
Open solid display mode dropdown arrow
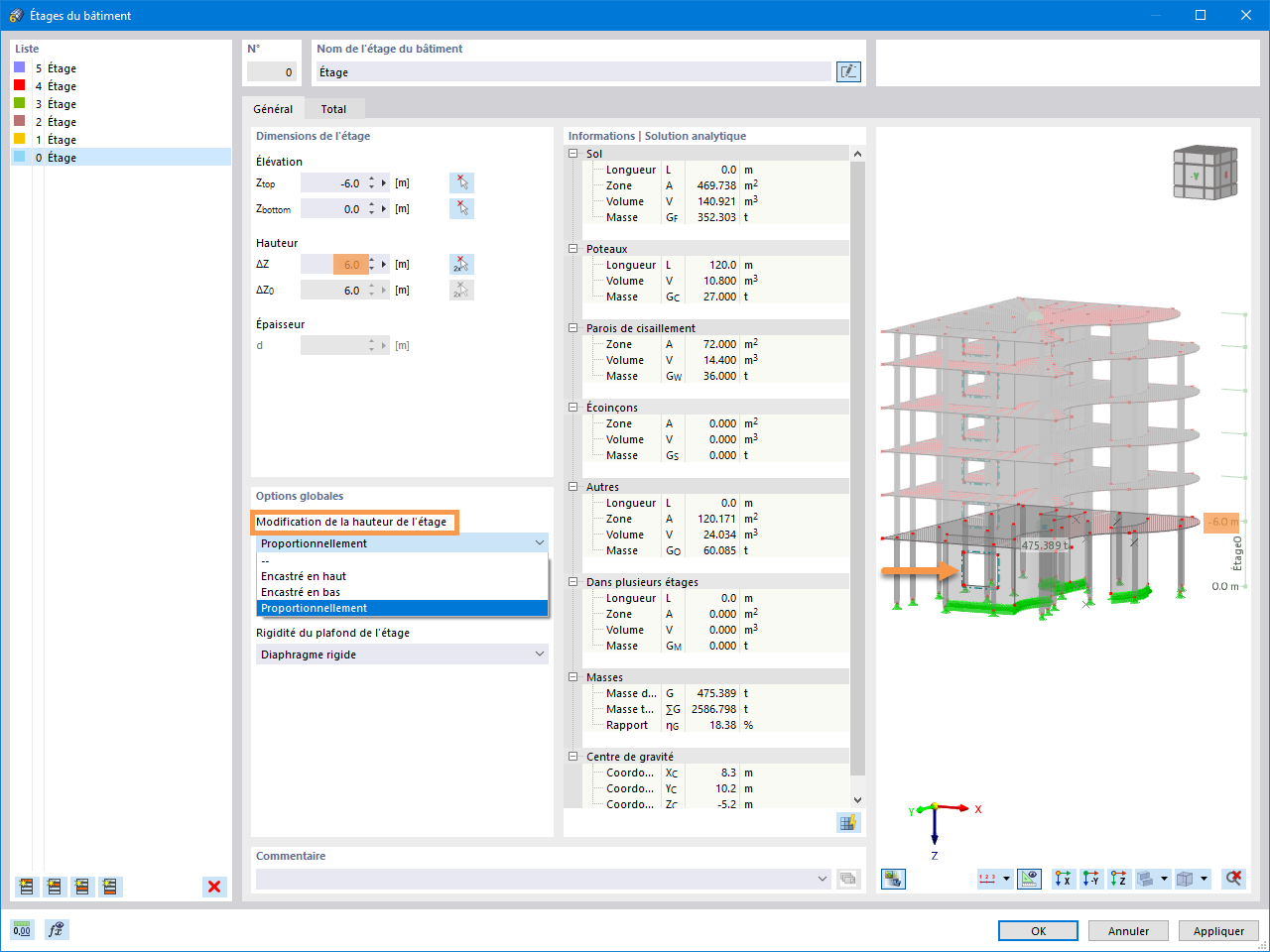click(1164, 879)
